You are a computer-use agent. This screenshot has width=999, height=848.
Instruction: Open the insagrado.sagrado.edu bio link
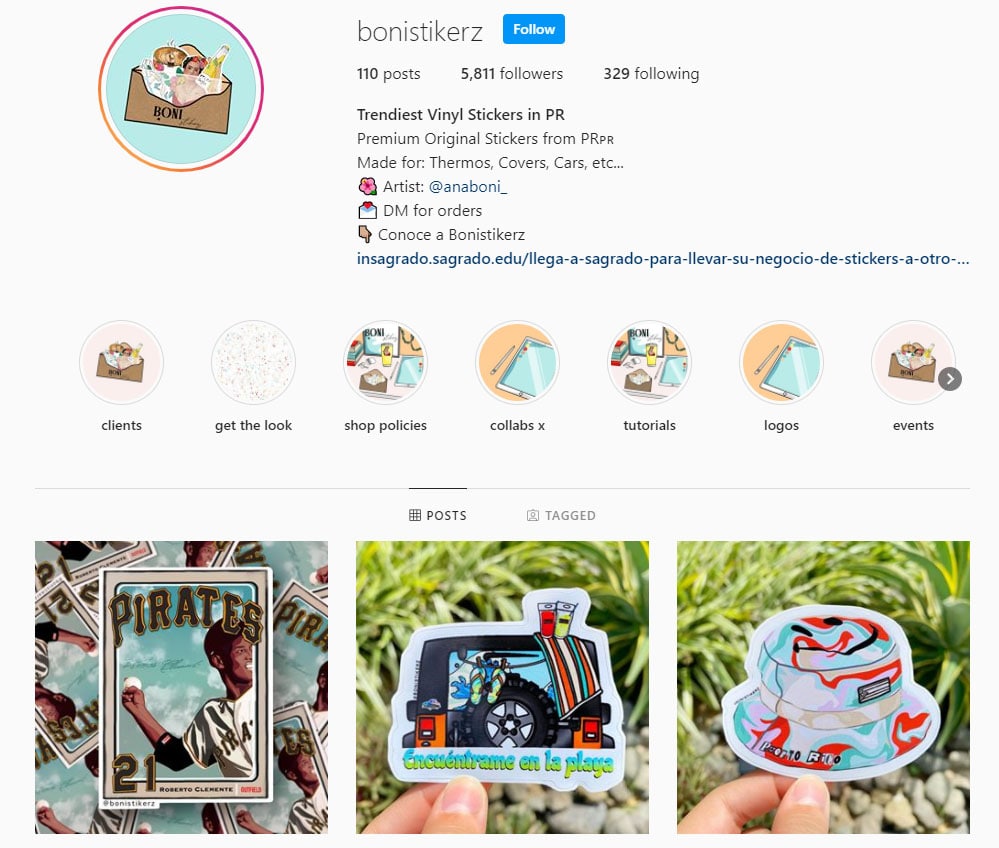click(663, 259)
